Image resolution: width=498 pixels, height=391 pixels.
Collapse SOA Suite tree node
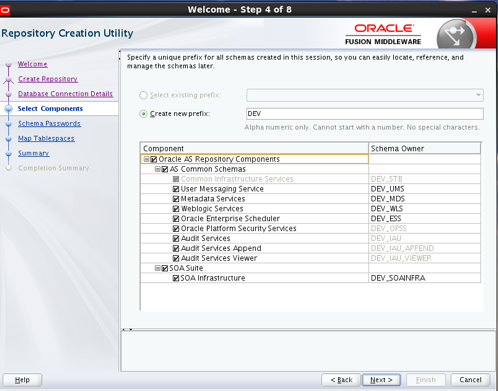[157, 268]
